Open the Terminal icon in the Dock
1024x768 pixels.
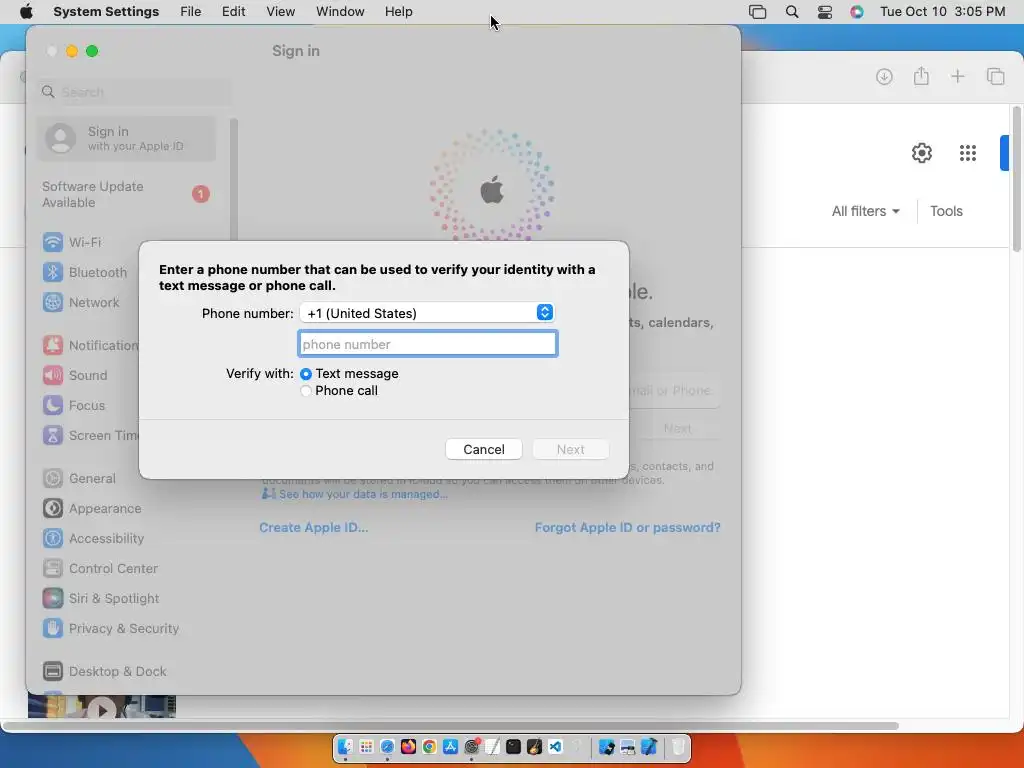coord(513,747)
